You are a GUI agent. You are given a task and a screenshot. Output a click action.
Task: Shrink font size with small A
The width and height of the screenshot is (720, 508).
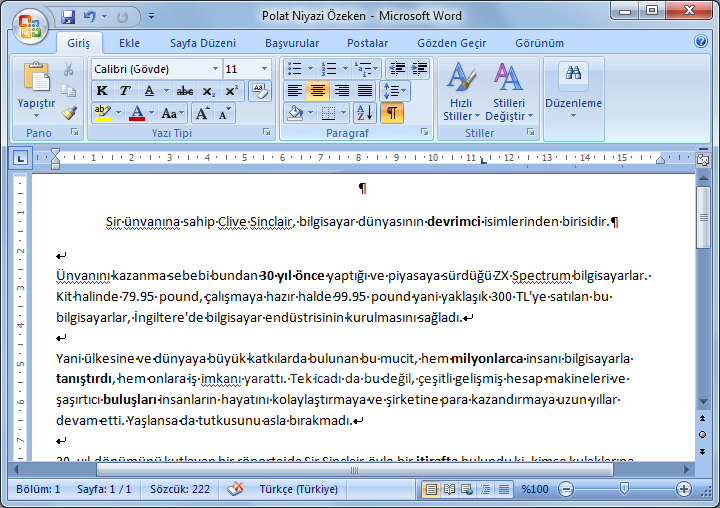coord(224,113)
